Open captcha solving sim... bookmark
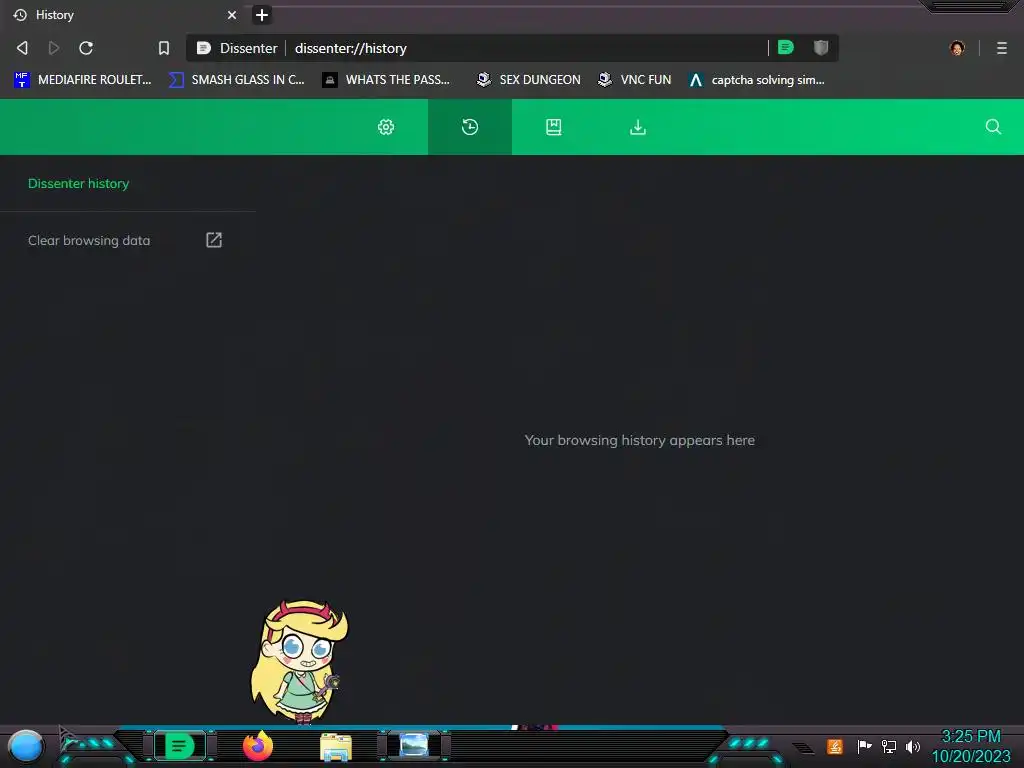Viewport: 1024px width, 768px height. point(757,80)
